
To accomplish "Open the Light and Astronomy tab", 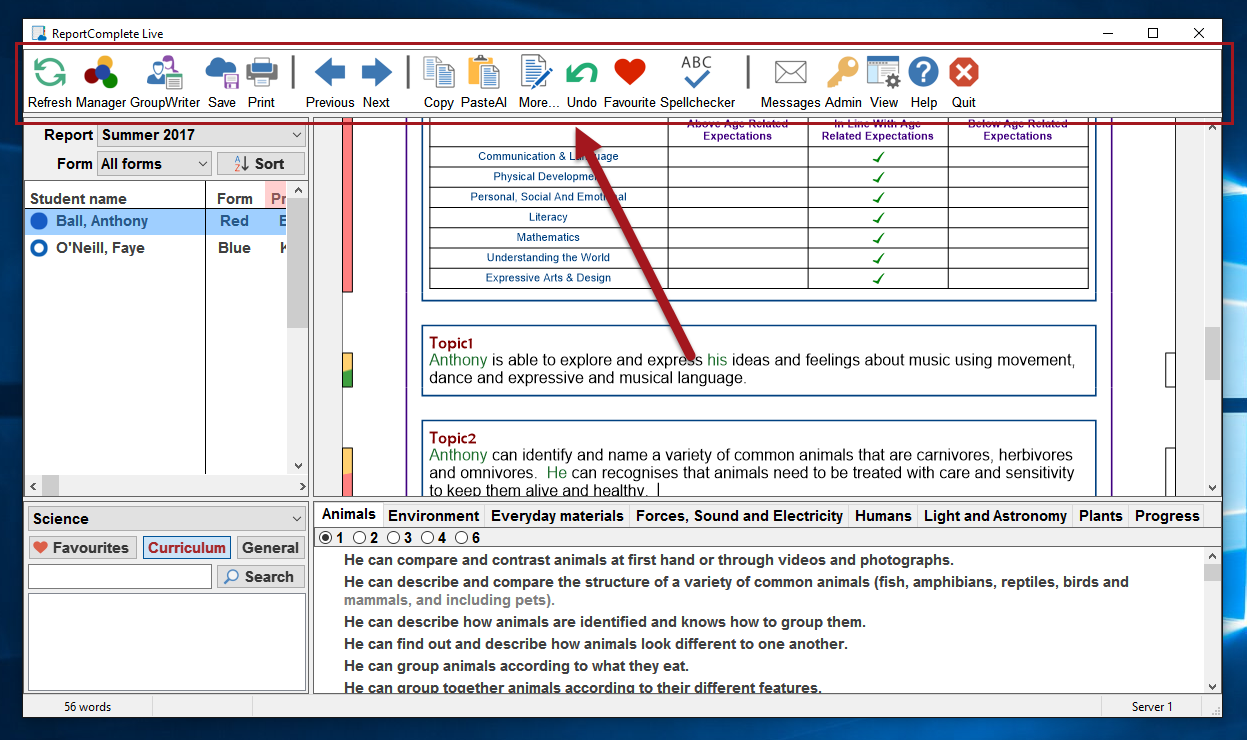I will [995, 516].
